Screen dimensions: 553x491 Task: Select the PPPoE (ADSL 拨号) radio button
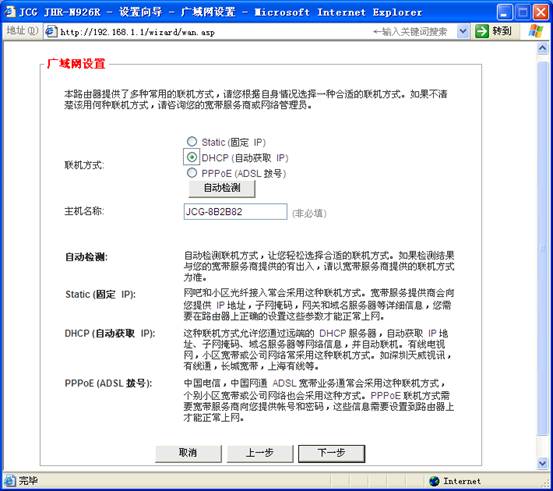tap(192, 173)
